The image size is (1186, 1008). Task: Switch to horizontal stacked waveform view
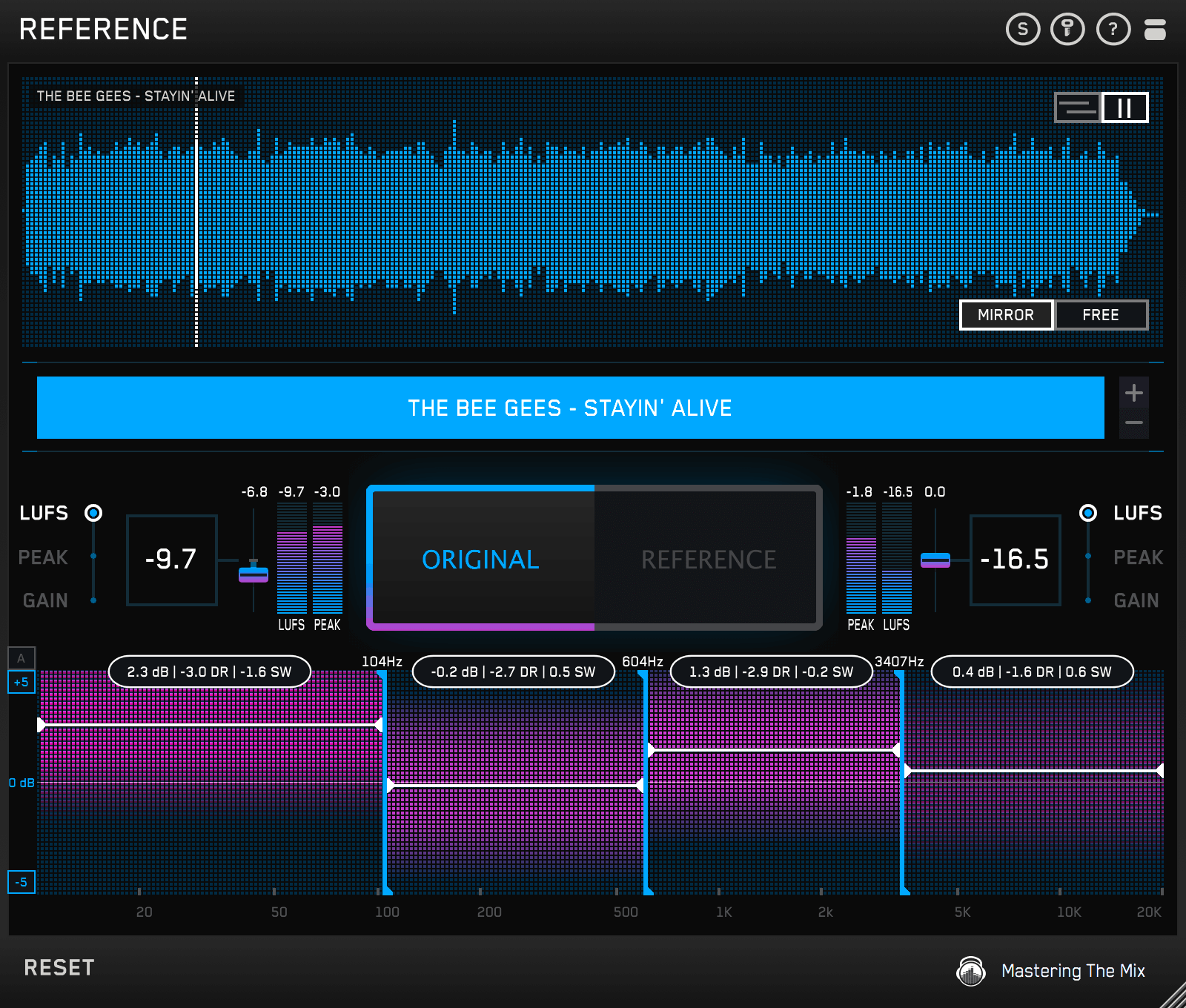coord(1077,107)
